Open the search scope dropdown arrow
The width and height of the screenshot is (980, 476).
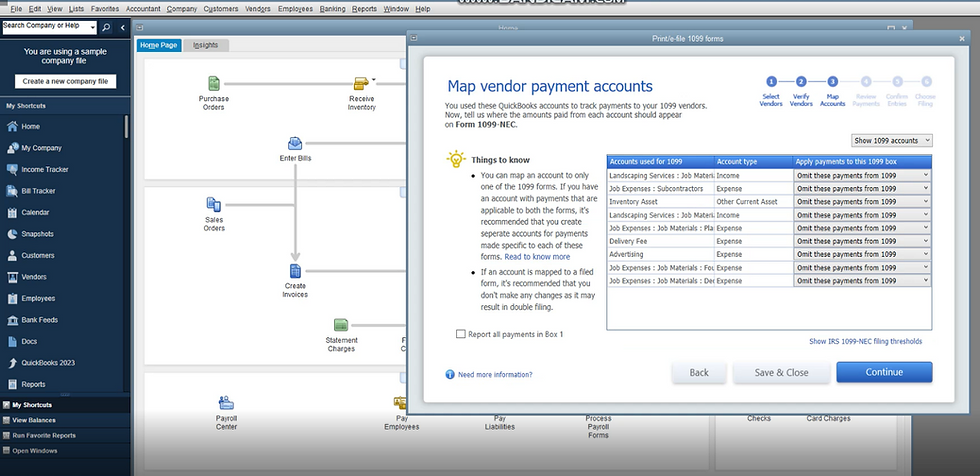[x=93, y=27]
